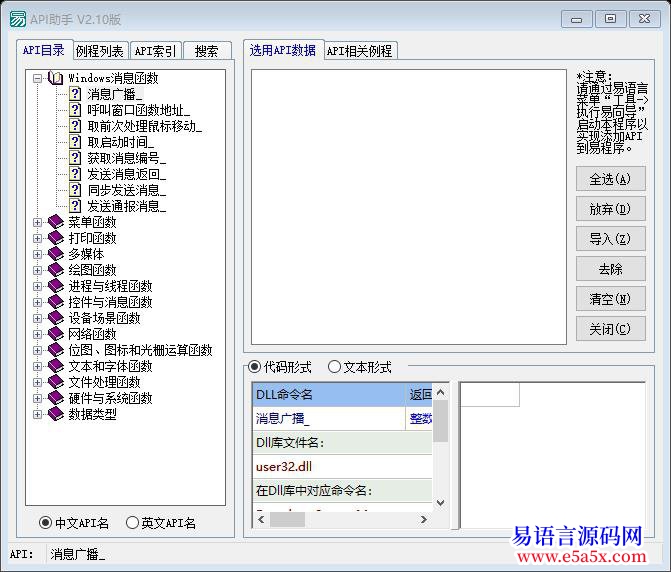Click the question icon beside 同步发送消息_

75,190
